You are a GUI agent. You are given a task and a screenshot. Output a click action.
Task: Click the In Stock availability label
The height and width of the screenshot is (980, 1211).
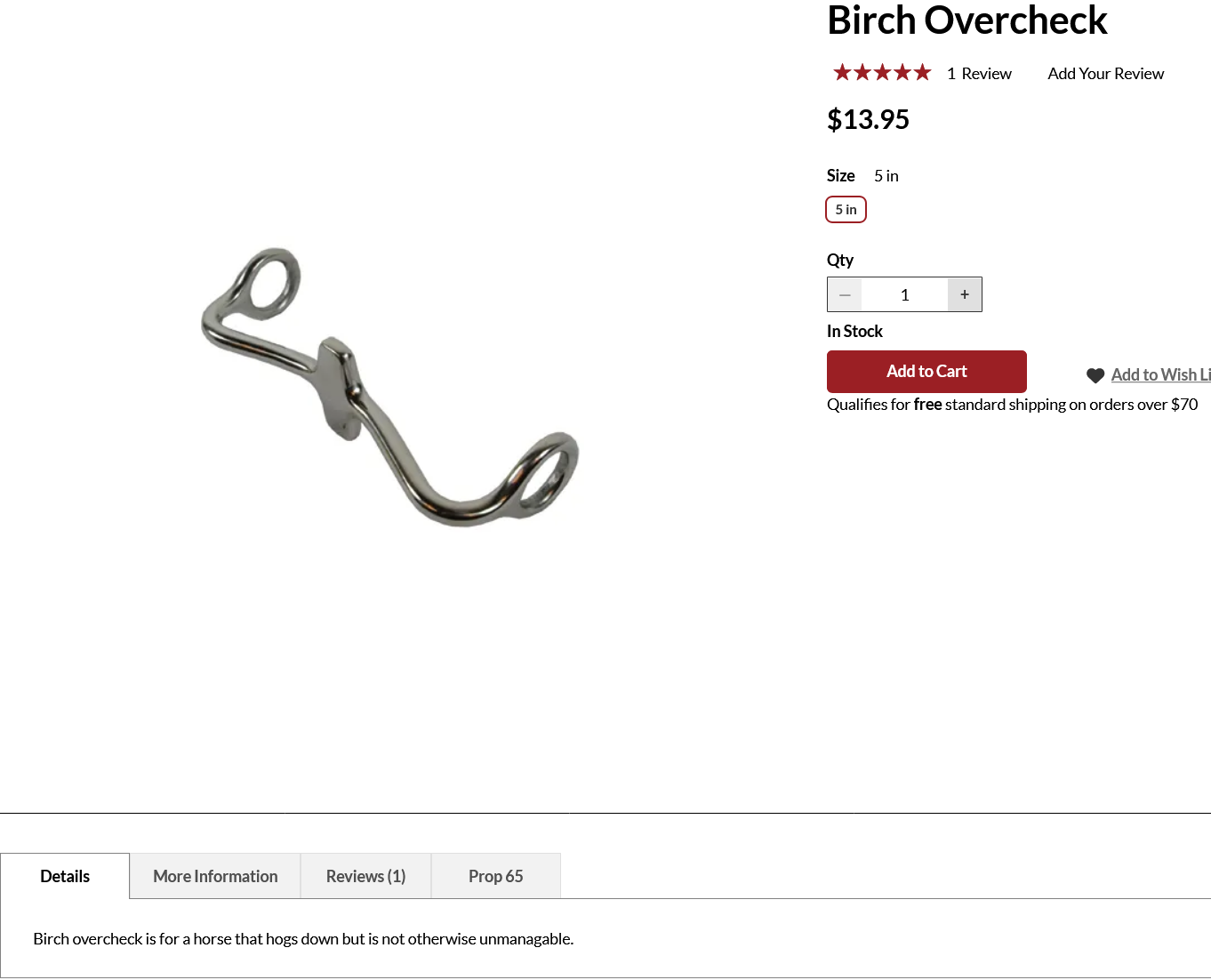(854, 332)
